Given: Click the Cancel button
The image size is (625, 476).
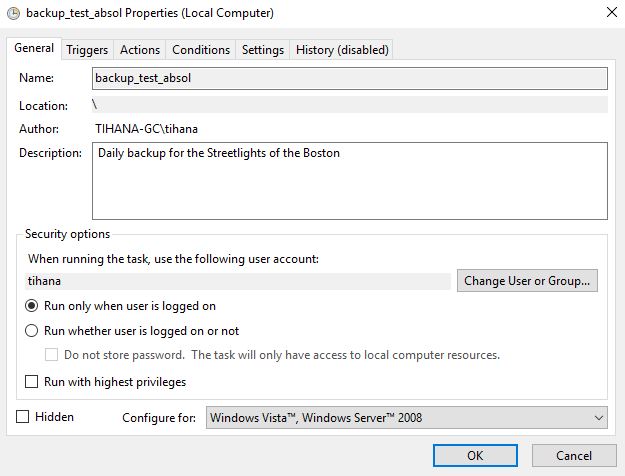Looking at the screenshot, I should pyautogui.click(x=574, y=455).
